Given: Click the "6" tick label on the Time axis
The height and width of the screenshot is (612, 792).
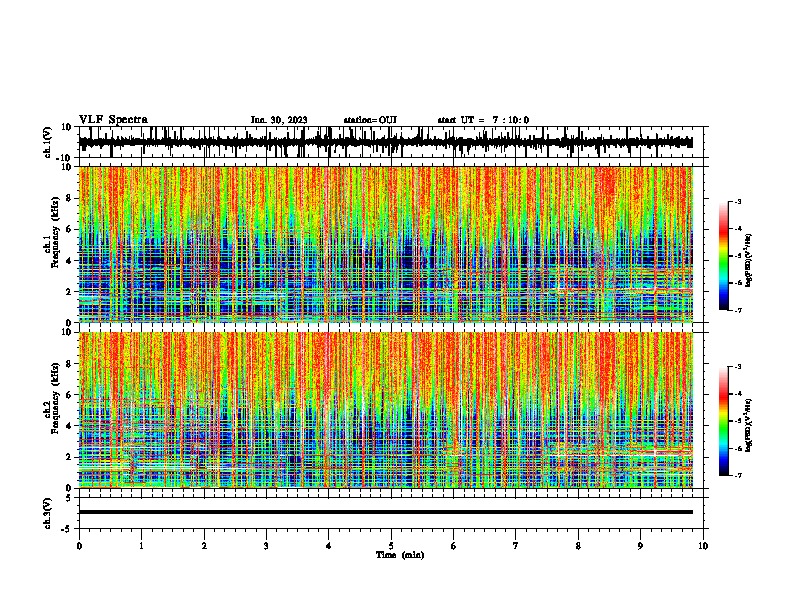Looking at the screenshot, I should (x=454, y=546).
